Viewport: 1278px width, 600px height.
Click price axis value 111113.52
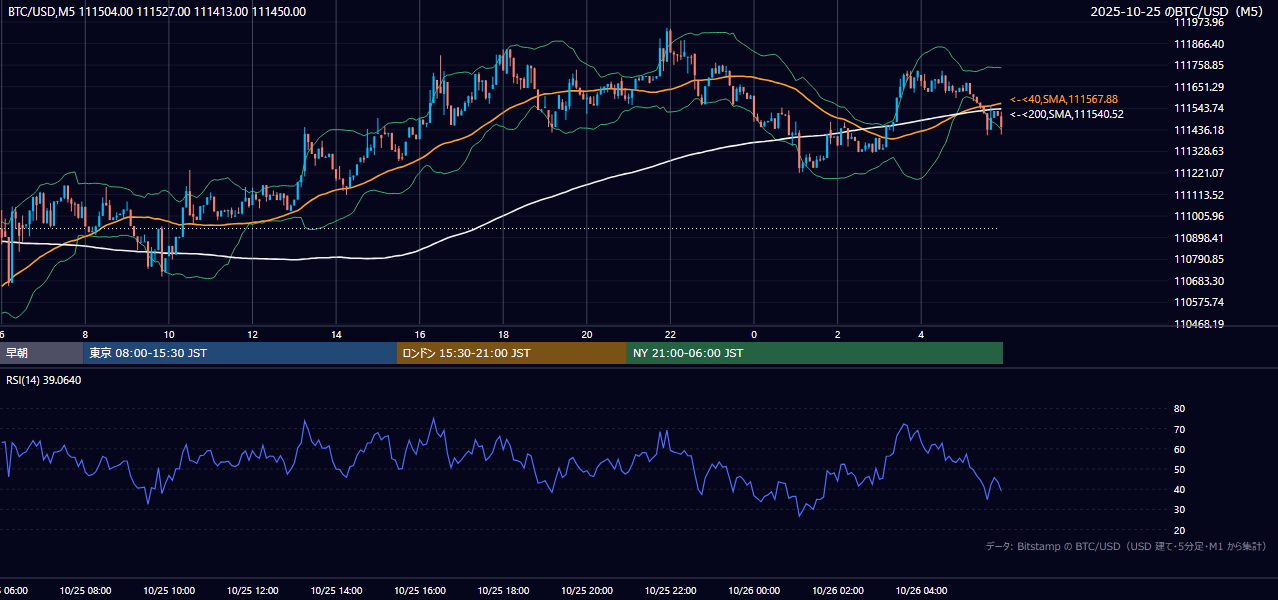click(1199, 195)
